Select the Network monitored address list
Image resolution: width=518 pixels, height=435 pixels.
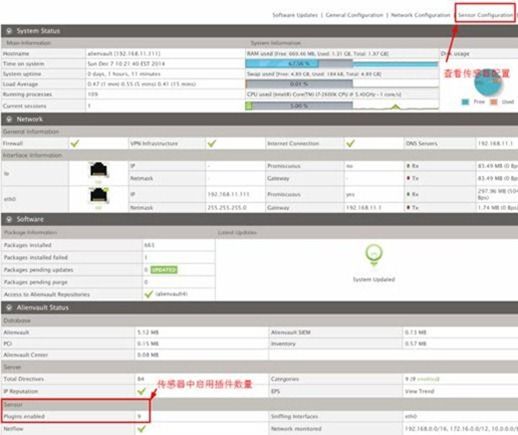(x=461, y=429)
